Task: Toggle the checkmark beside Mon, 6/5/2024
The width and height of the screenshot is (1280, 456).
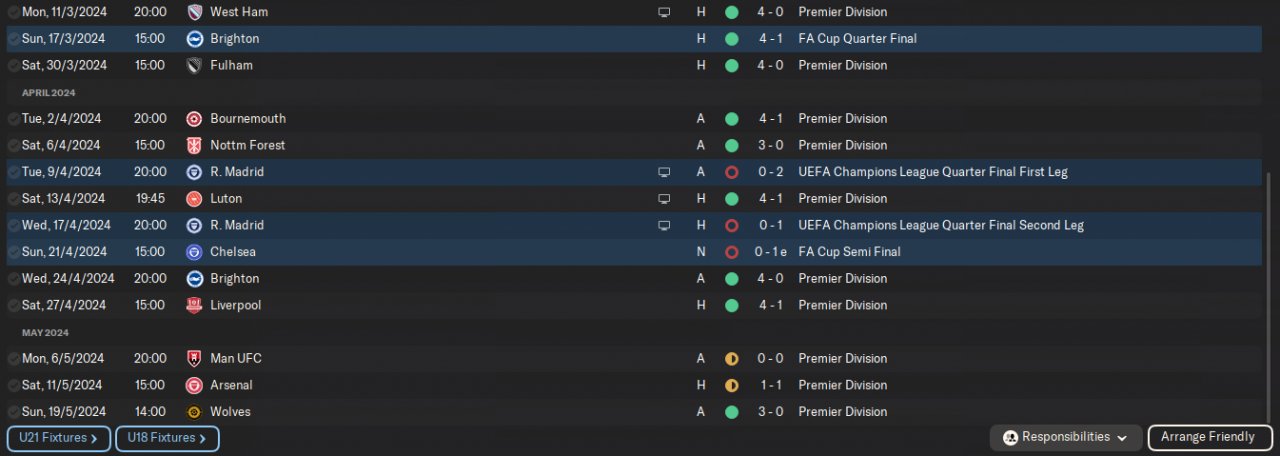Action: [13, 359]
